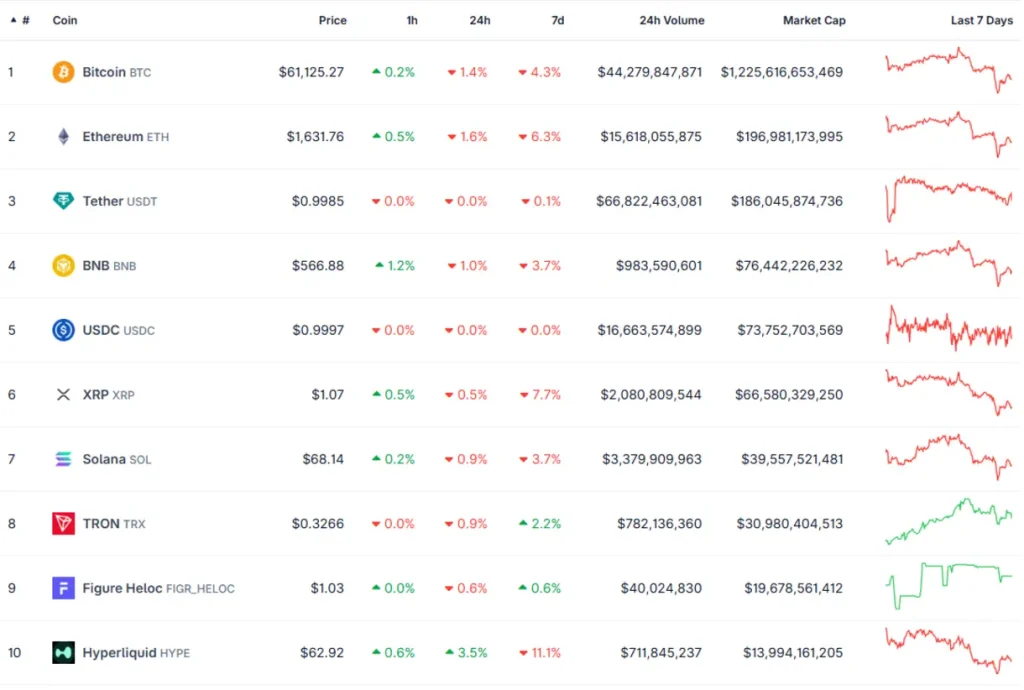Click the Hyperliquid logo icon
The width and height of the screenshot is (1024, 690).
pos(63,653)
